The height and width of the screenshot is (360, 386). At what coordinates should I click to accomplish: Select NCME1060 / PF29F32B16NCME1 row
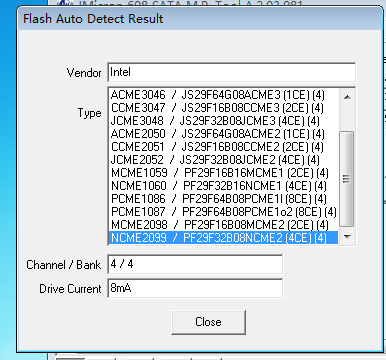[x=224, y=186]
